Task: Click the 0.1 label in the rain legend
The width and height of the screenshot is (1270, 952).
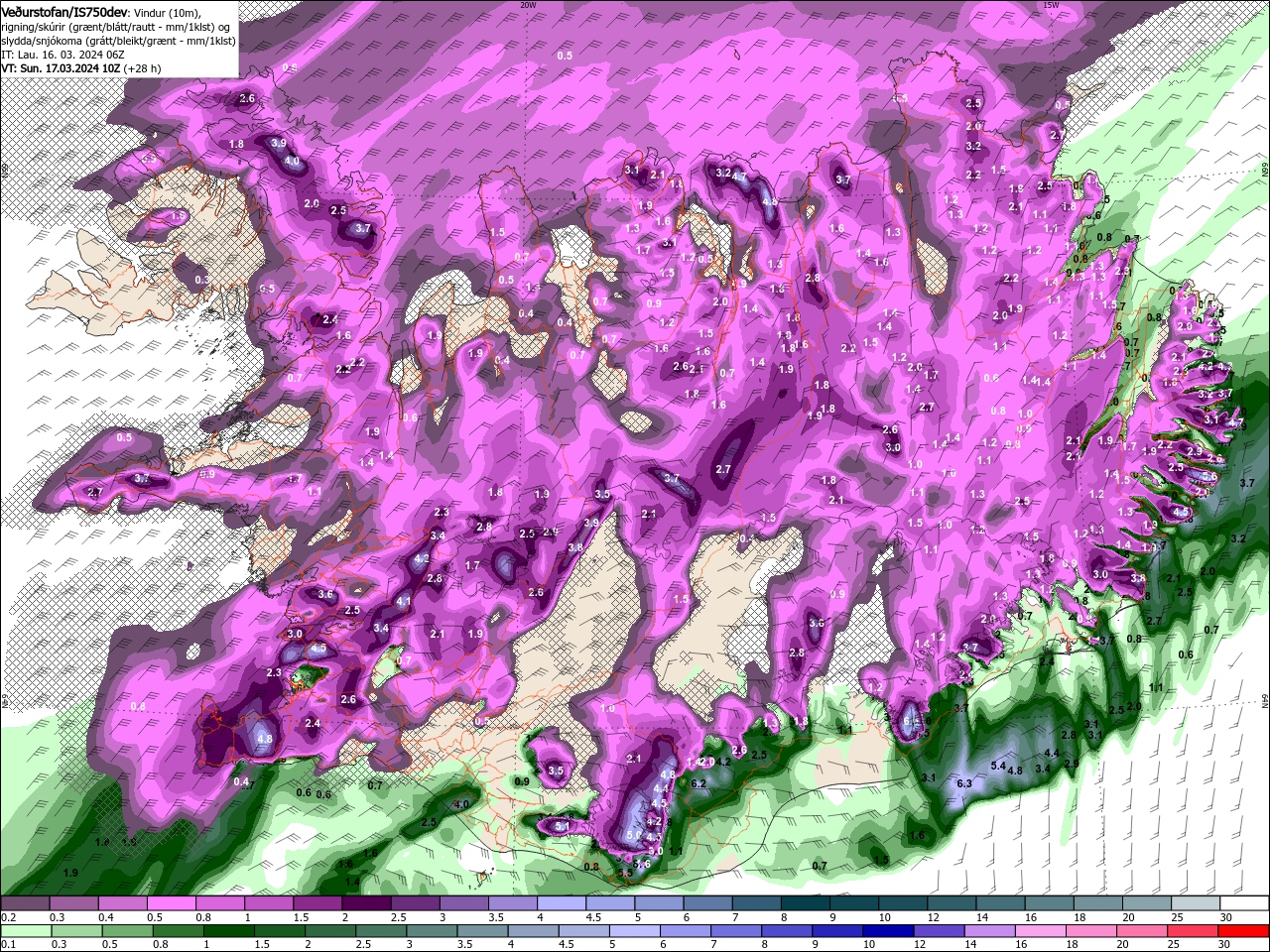Action: [x=7, y=945]
